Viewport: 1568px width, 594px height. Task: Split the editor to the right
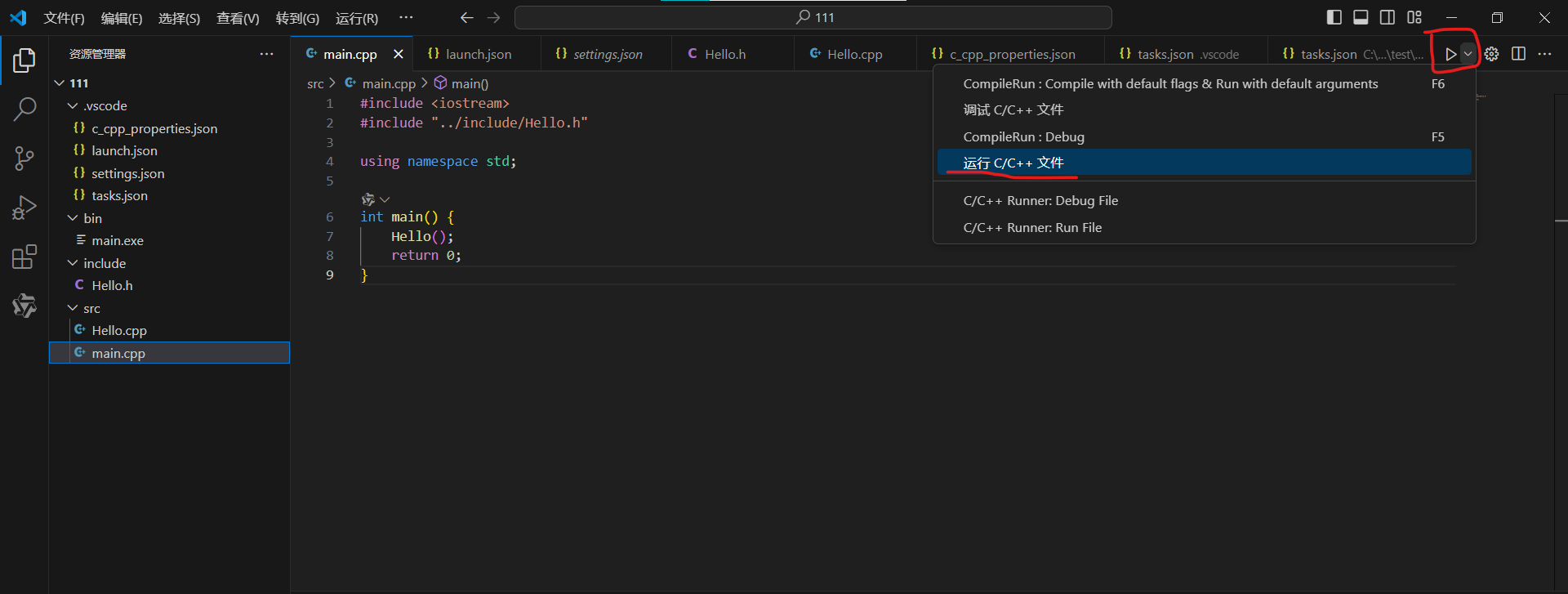tap(1518, 54)
